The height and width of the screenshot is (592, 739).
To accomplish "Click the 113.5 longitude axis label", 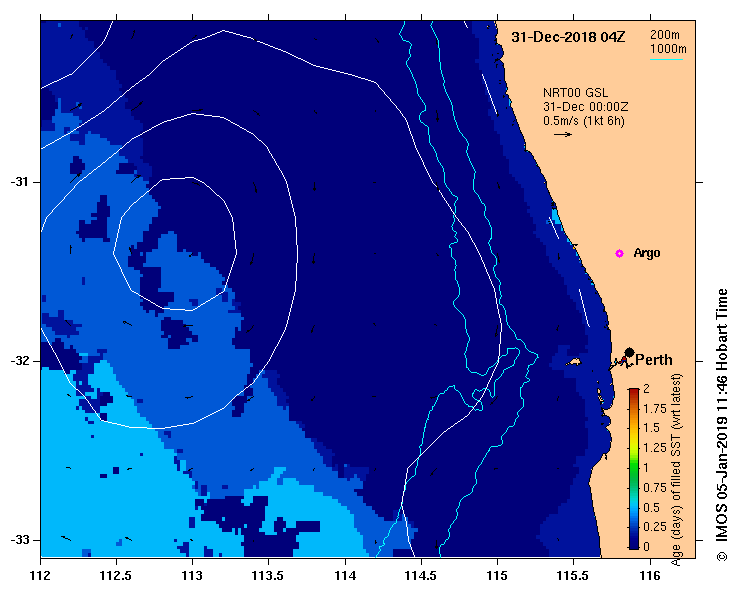I will tap(268, 576).
